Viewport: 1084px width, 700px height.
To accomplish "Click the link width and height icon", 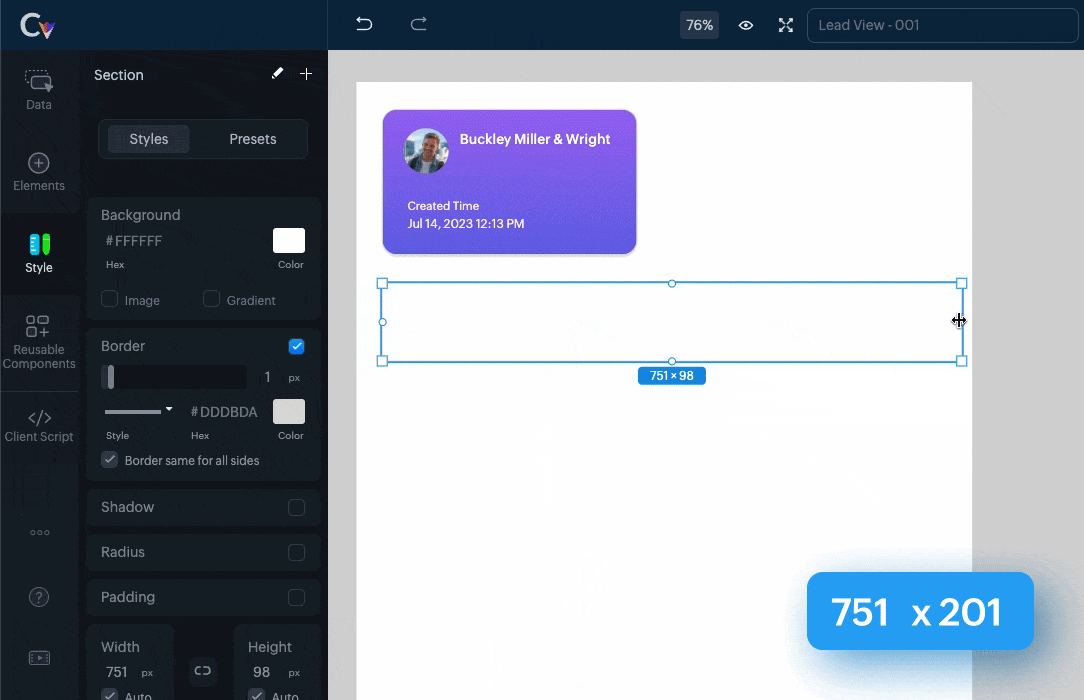I will 203,670.
